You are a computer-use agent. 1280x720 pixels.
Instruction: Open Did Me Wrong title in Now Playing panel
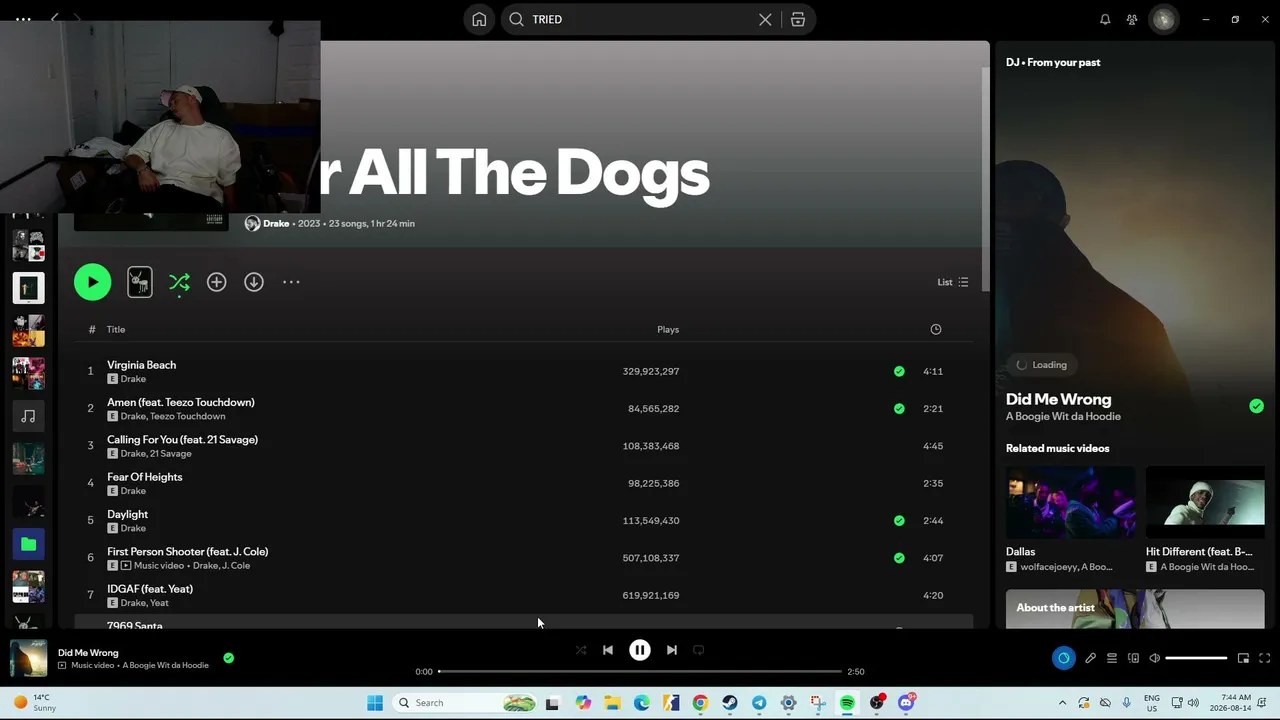click(x=1058, y=399)
